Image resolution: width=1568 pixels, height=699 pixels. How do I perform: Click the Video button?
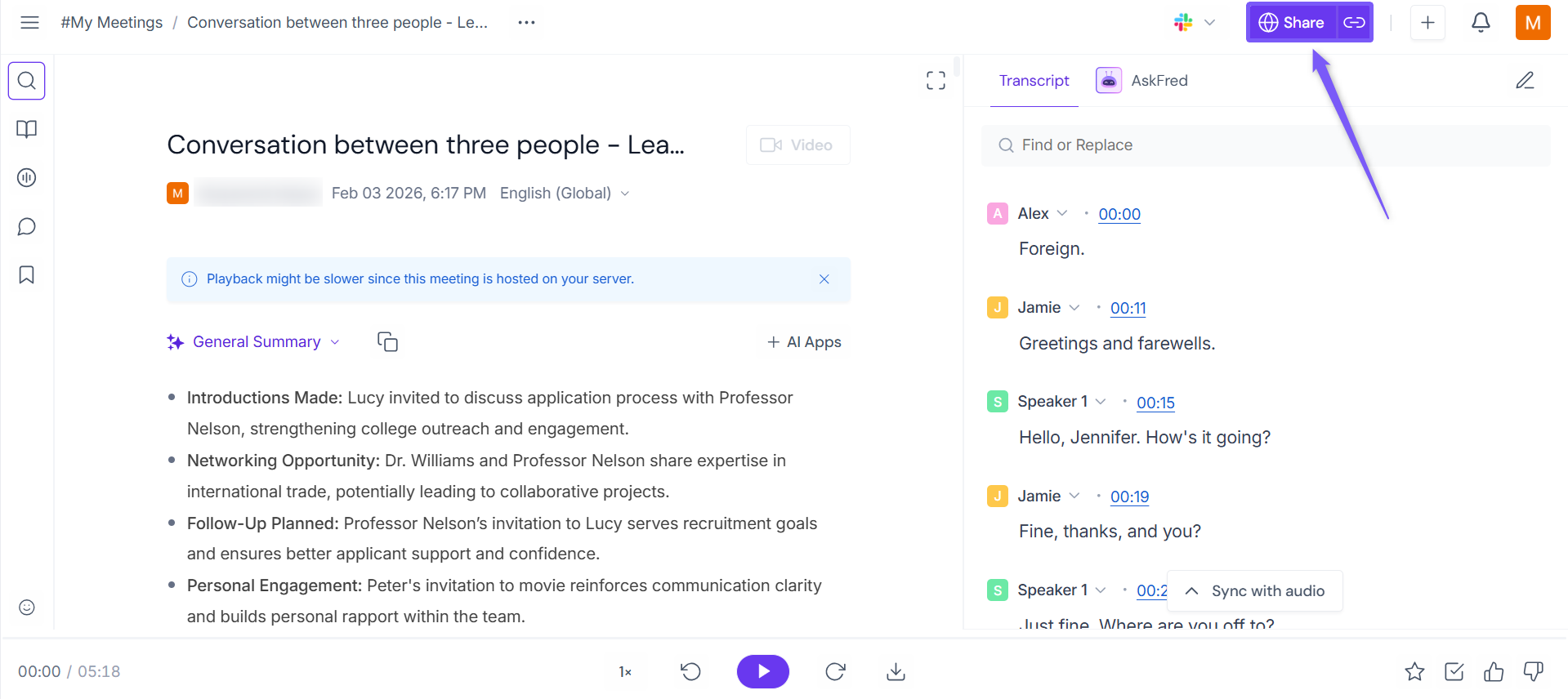797,145
